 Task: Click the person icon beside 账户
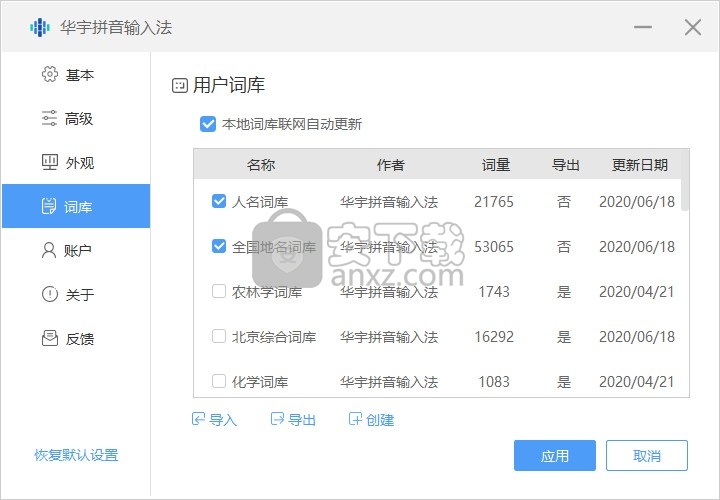(x=49, y=250)
